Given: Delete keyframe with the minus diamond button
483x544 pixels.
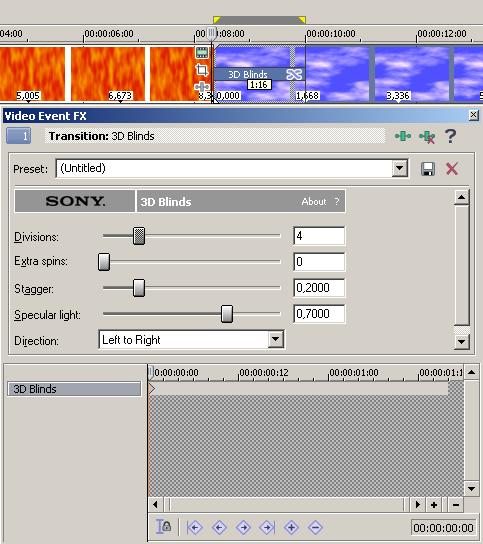Looking at the screenshot, I should tap(315, 527).
